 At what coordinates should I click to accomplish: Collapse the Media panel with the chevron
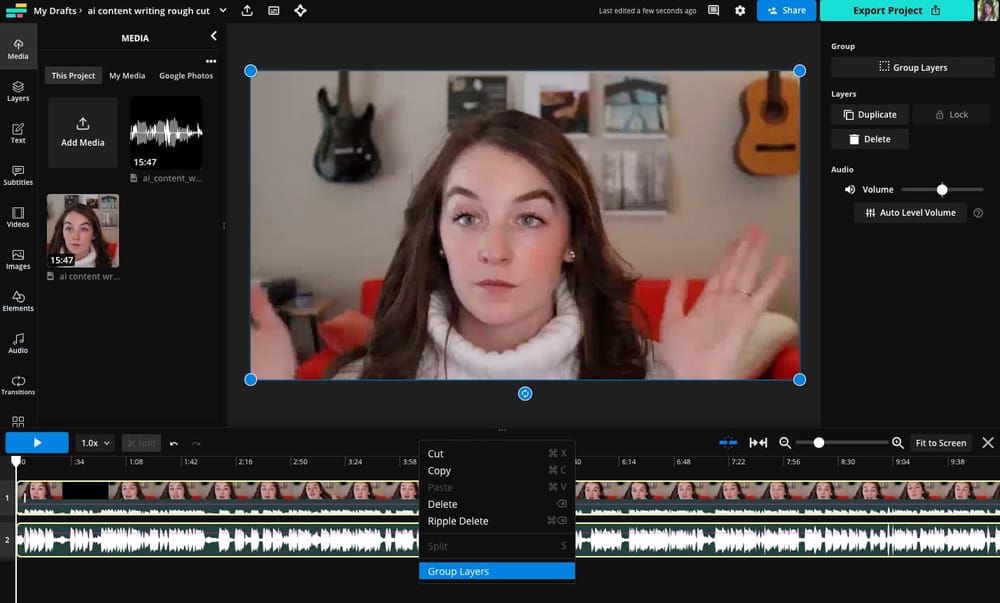(x=212, y=37)
